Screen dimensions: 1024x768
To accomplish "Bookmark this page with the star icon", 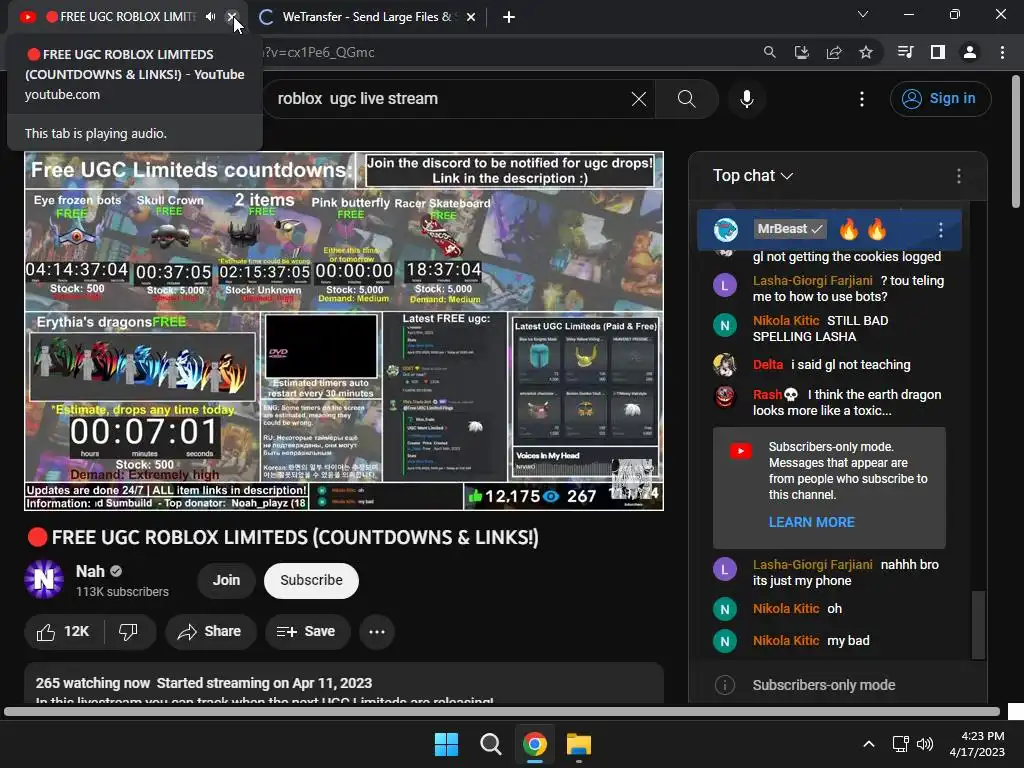I will [x=866, y=52].
